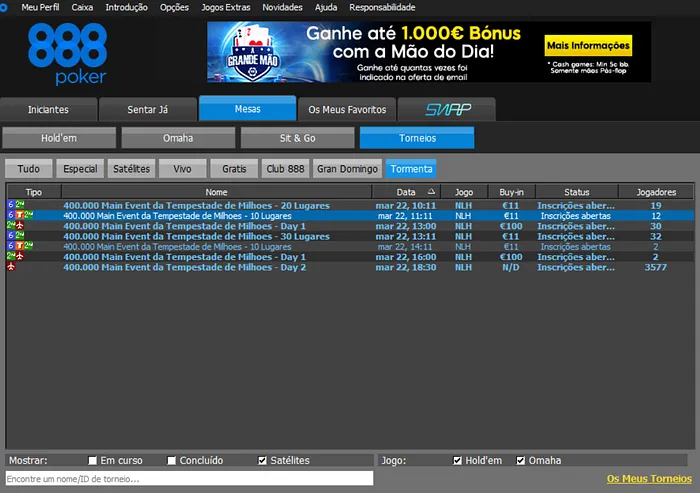
Task: Click the red airplane icon in the 16:00 Day 1 row
Action: tap(20, 256)
